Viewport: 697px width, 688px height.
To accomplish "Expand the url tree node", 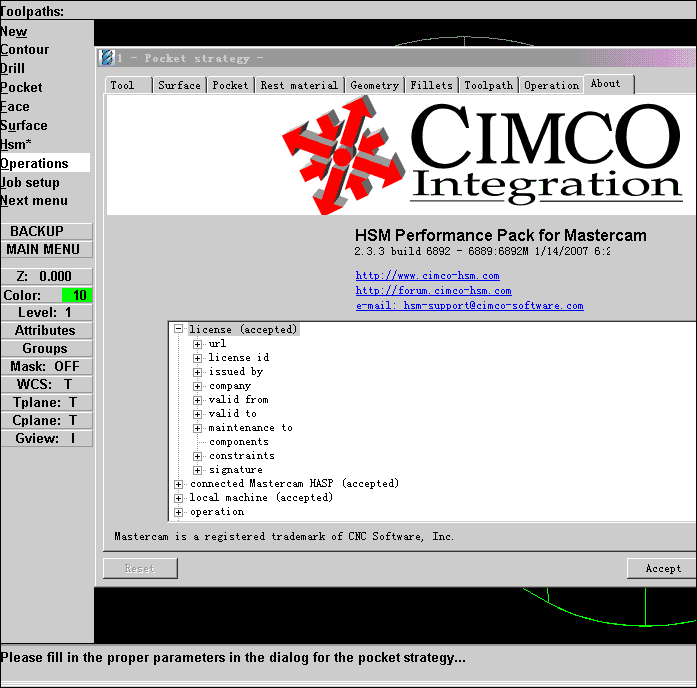I will [197, 344].
